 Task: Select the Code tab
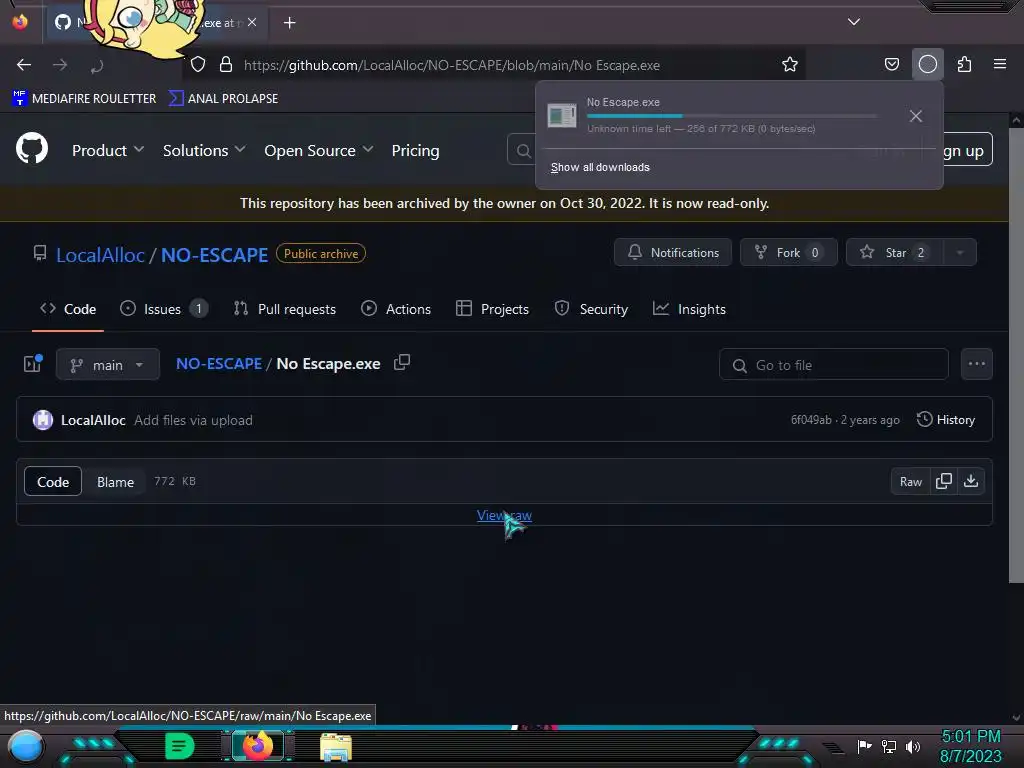[x=68, y=309]
